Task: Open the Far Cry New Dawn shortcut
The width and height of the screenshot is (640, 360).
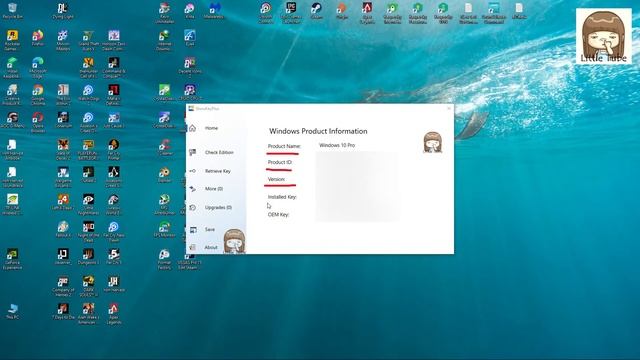Action: (x=114, y=231)
